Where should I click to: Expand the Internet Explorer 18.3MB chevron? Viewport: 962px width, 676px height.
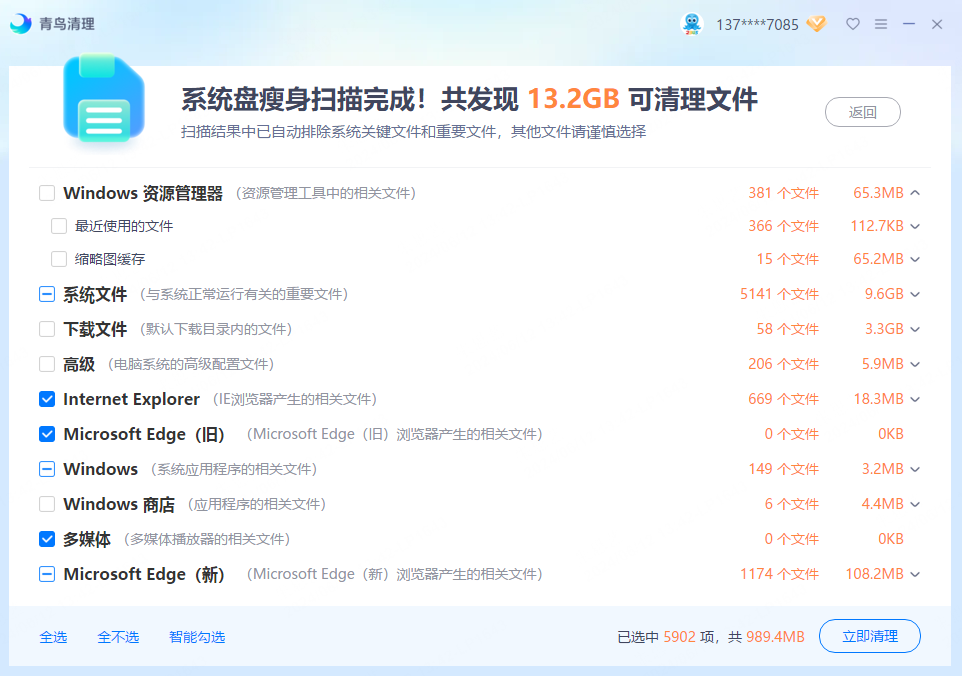coord(915,399)
